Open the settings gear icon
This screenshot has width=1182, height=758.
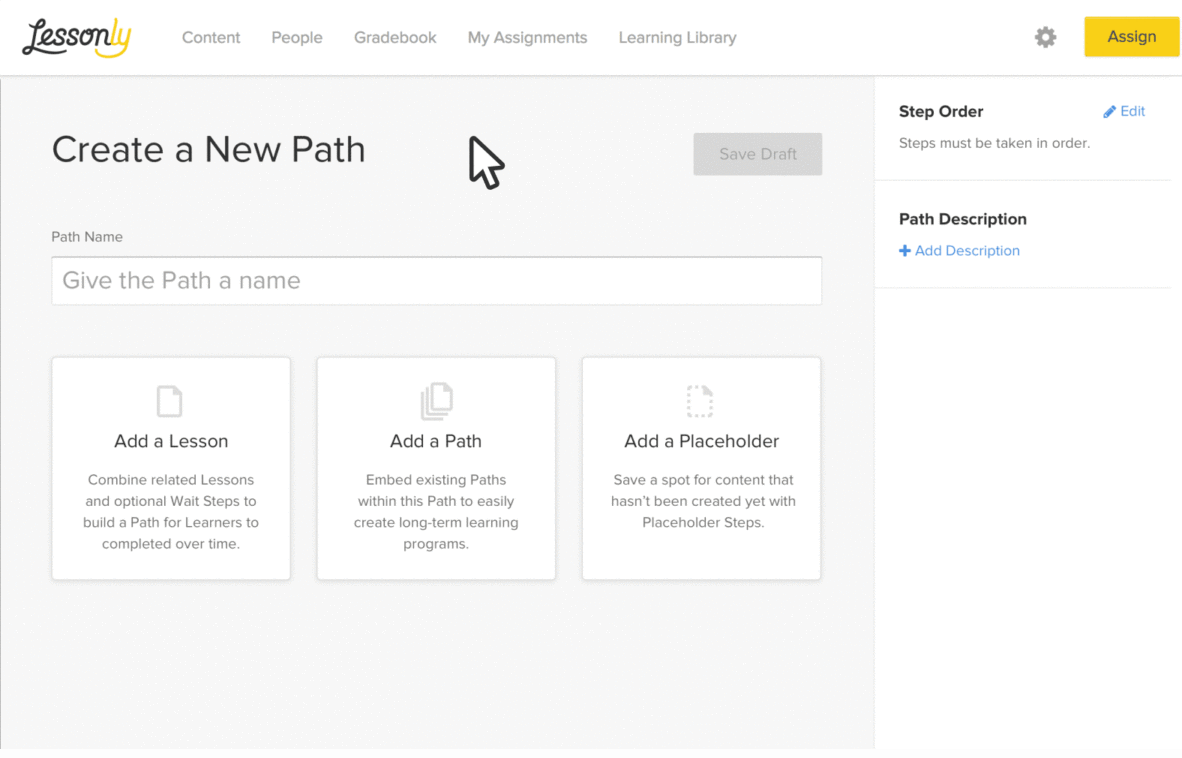click(1045, 38)
